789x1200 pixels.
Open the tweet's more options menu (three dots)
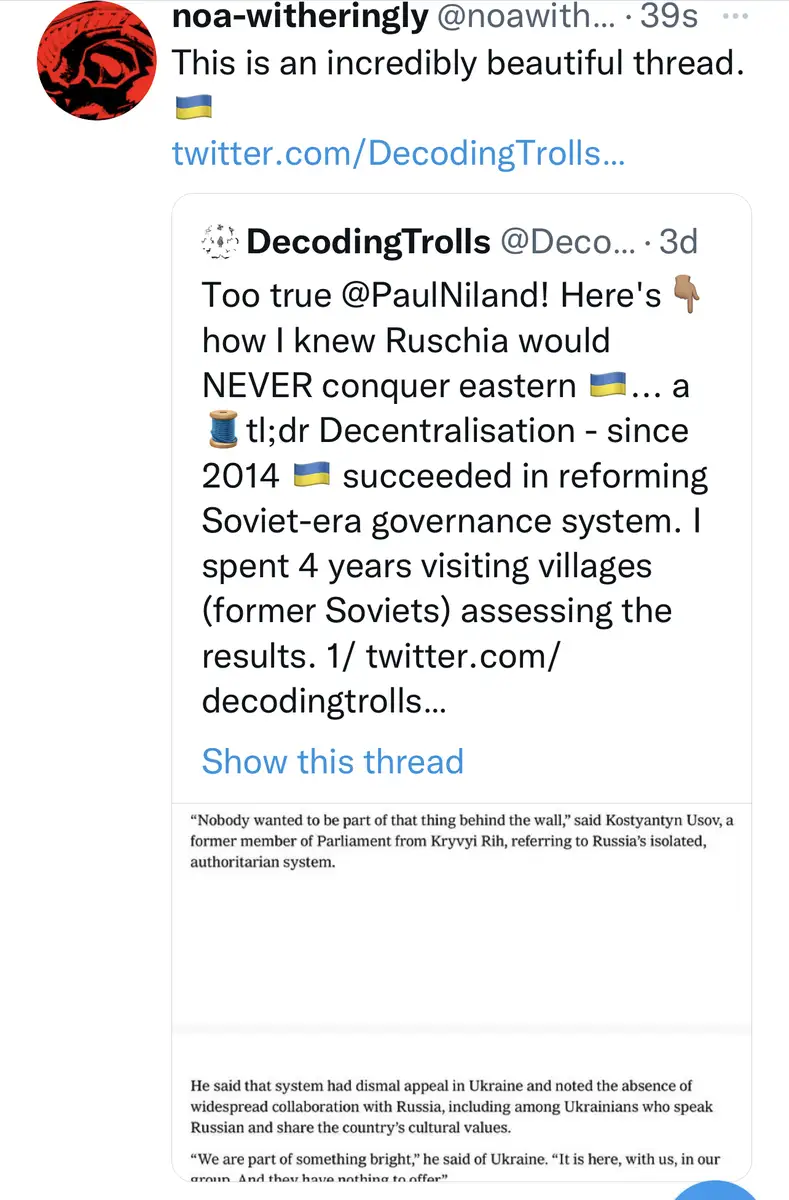click(733, 19)
